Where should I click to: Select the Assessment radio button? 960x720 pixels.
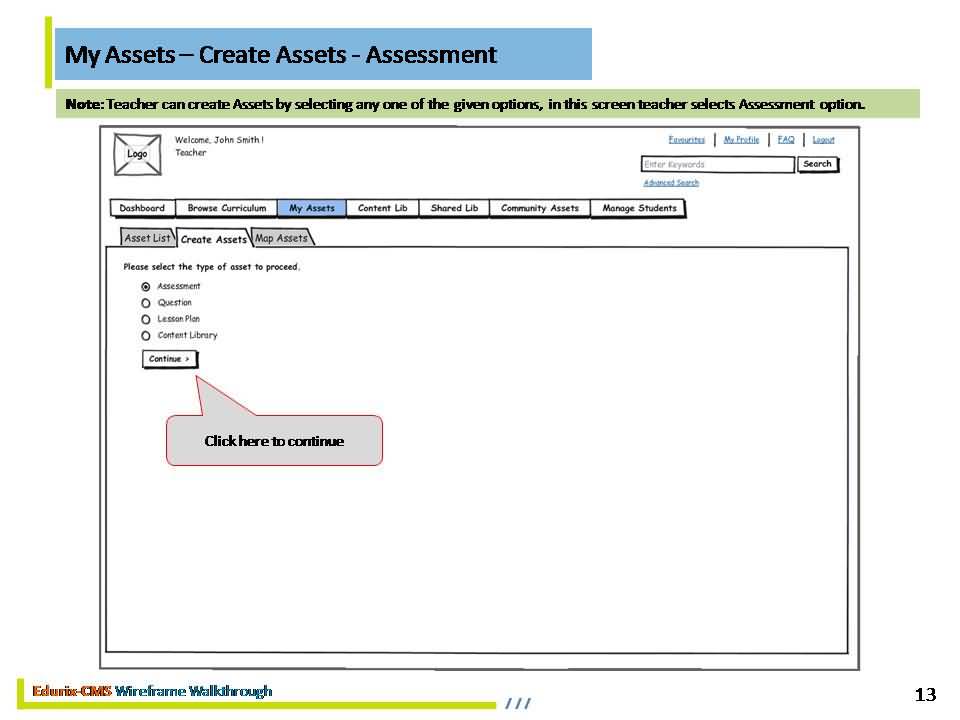(x=146, y=287)
